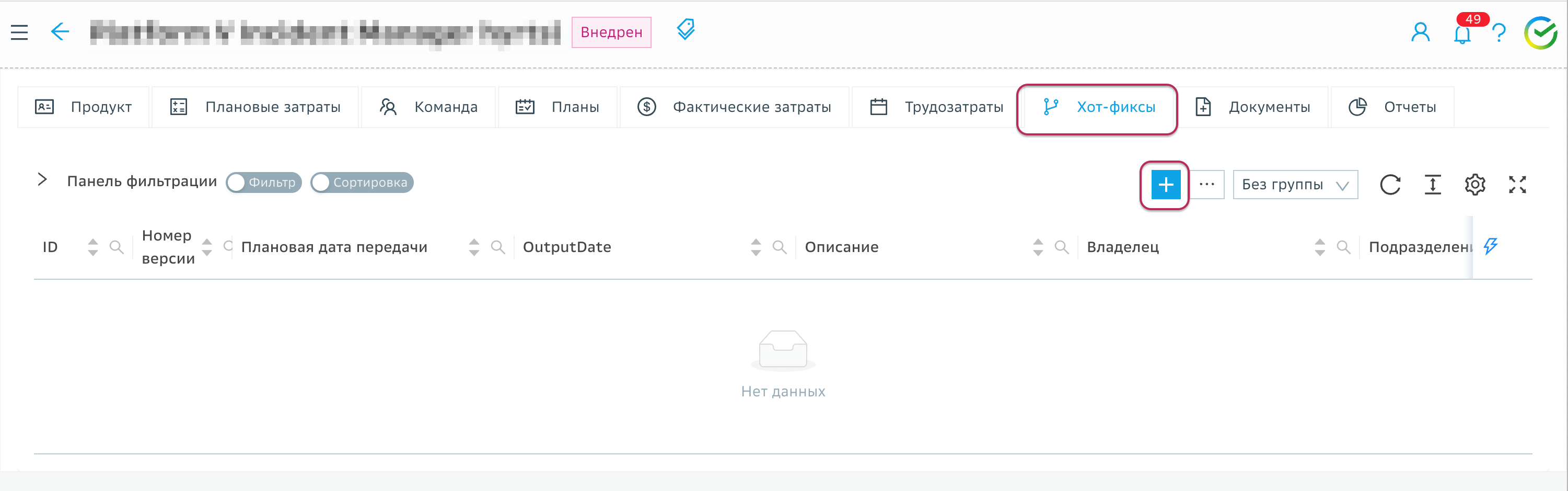Viewport: 1568px width, 491px height.
Task: Adjust row height icon
Action: [1433, 185]
